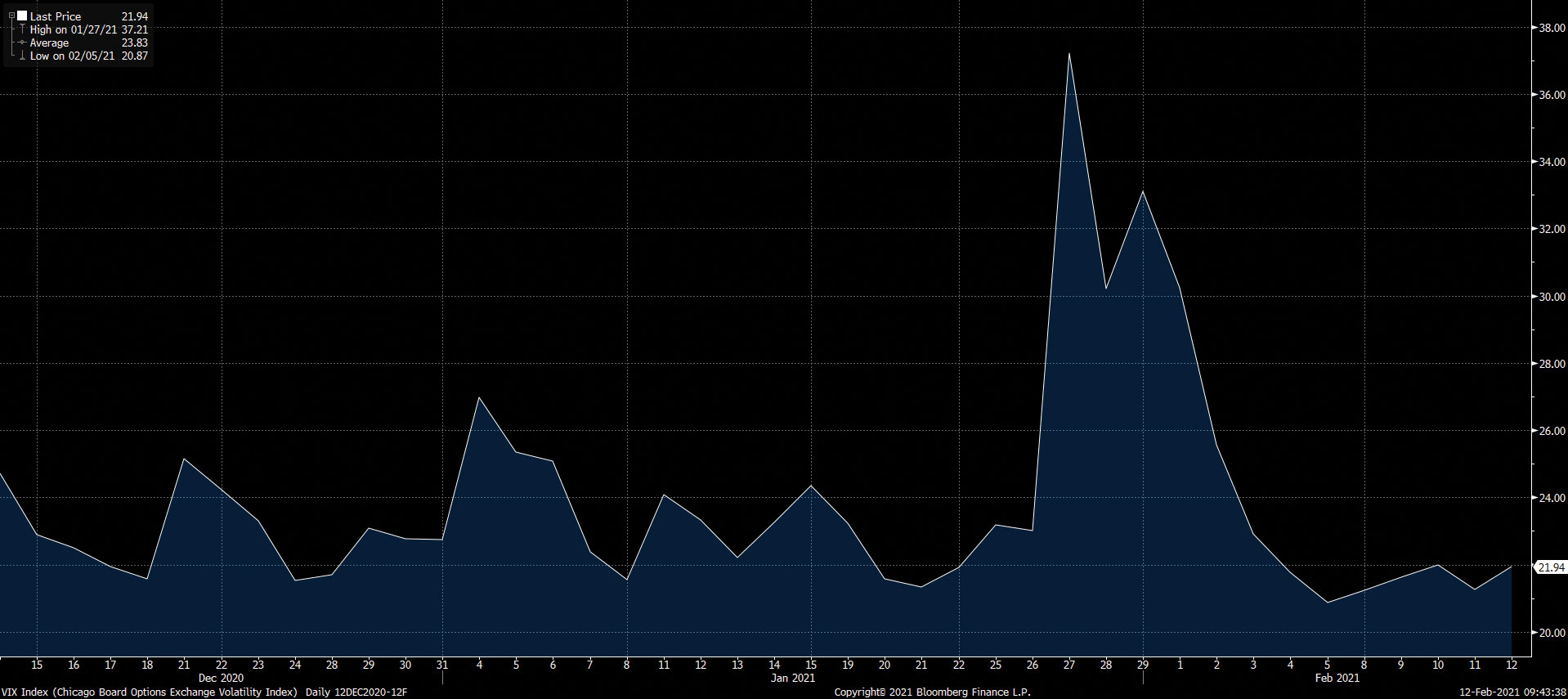Click the 12-Feb-2021 09:43:38 timestamp
The width and height of the screenshot is (1568, 699).
1512,692
